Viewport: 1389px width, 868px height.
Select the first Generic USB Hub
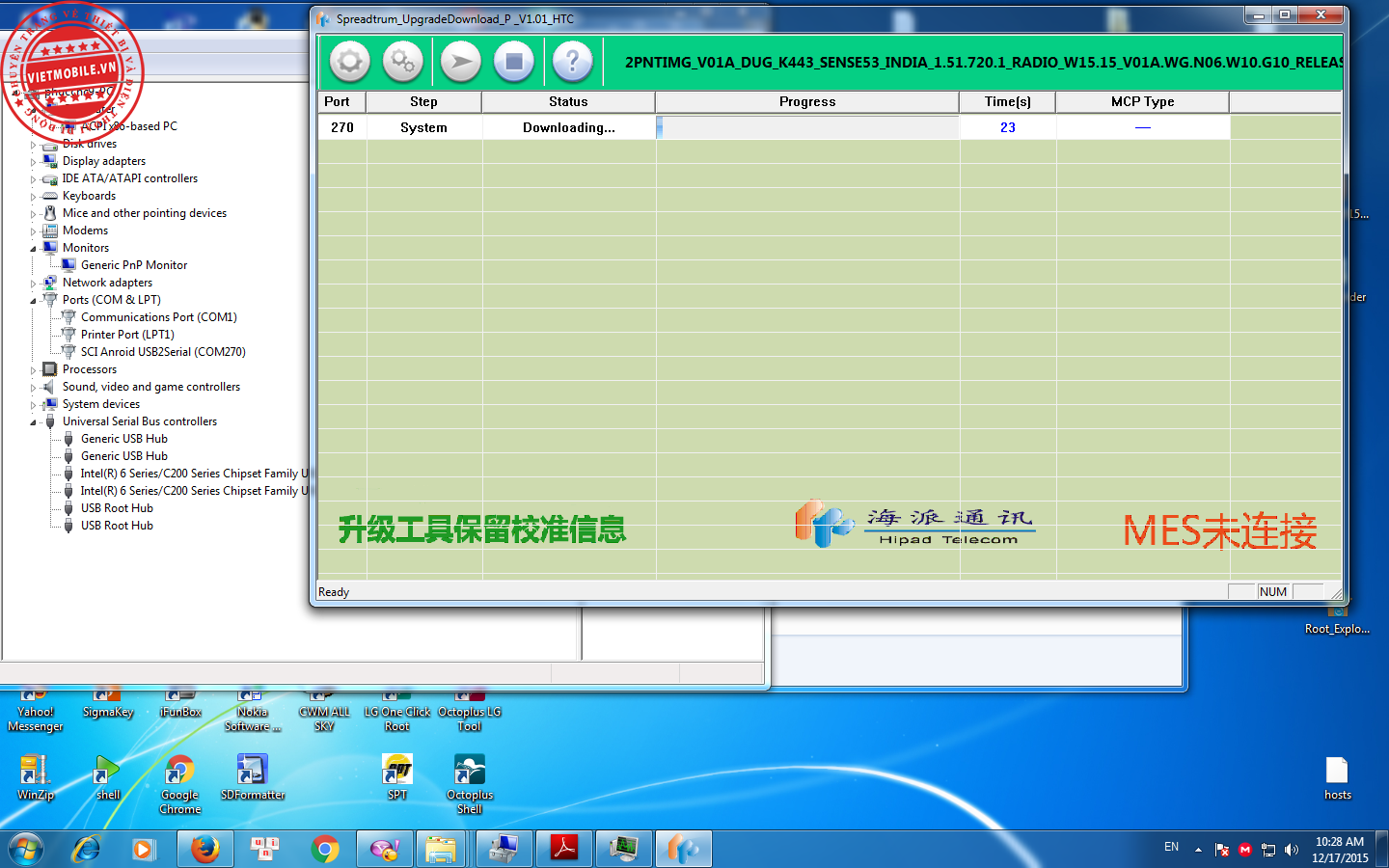pyautogui.click(x=124, y=439)
